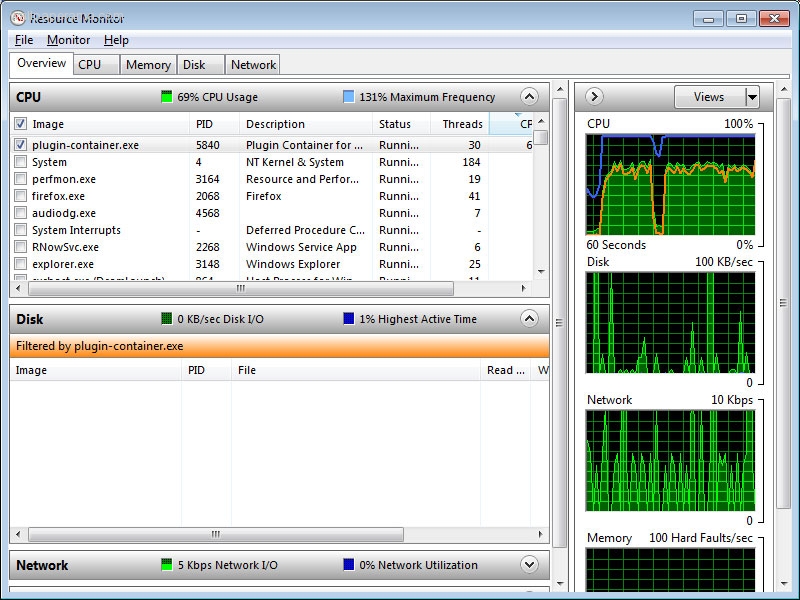Check the perfmon.exe checkbox

(20, 179)
